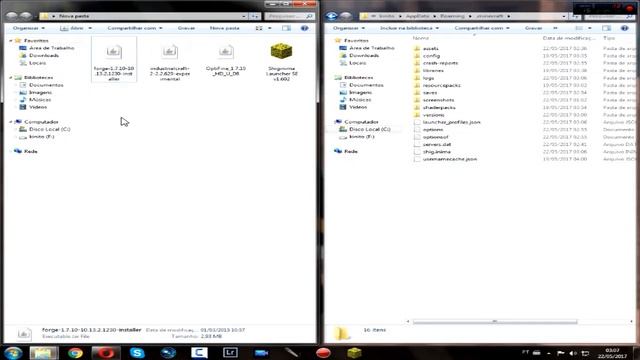Viewport: 640px width, 360px height.
Task: Open the Organizar dropdown in left window
Action: (29, 28)
